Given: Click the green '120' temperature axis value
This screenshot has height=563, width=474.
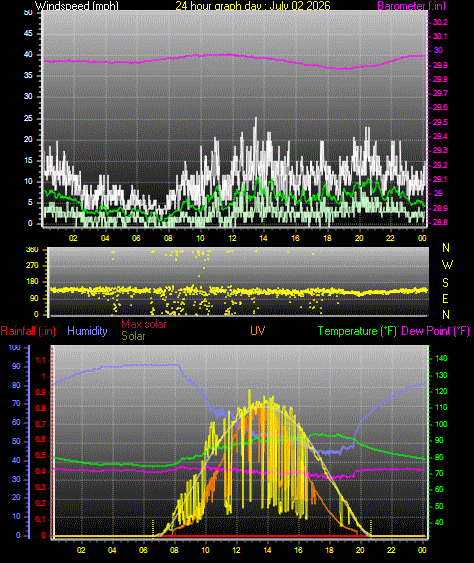Looking at the screenshot, I should point(441,391).
